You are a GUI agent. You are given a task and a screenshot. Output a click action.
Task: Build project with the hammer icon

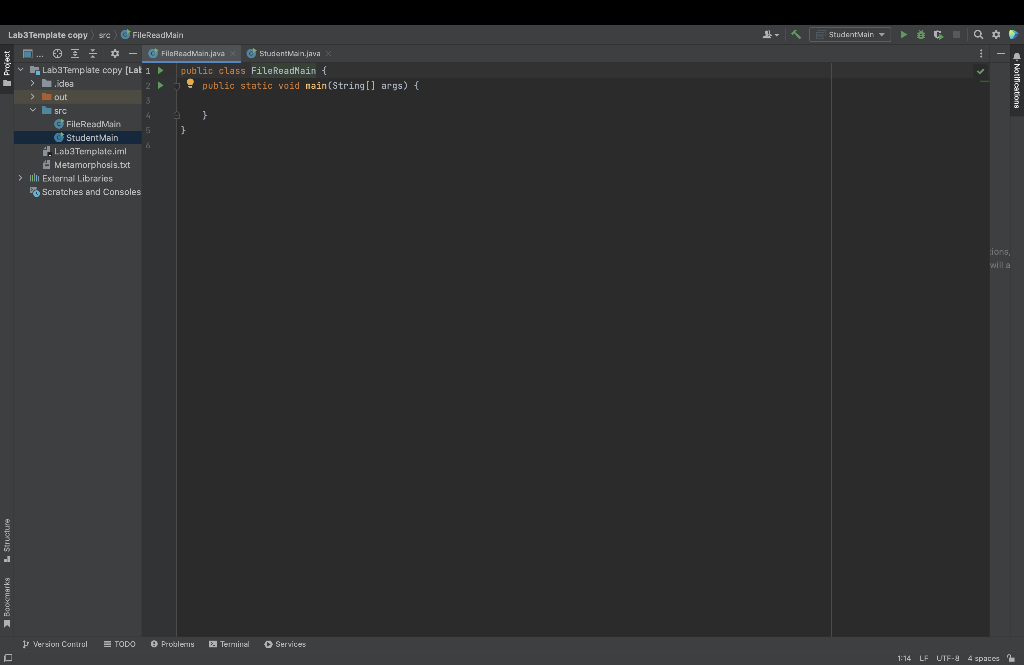tap(795, 35)
